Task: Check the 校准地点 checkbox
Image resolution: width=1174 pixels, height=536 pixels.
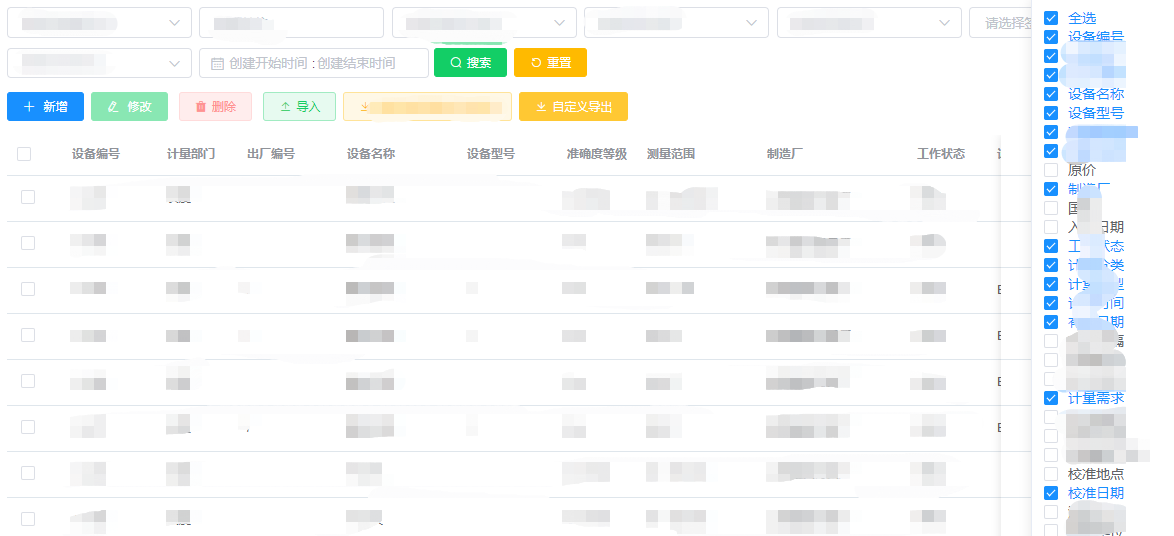Action: [1051, 475]
